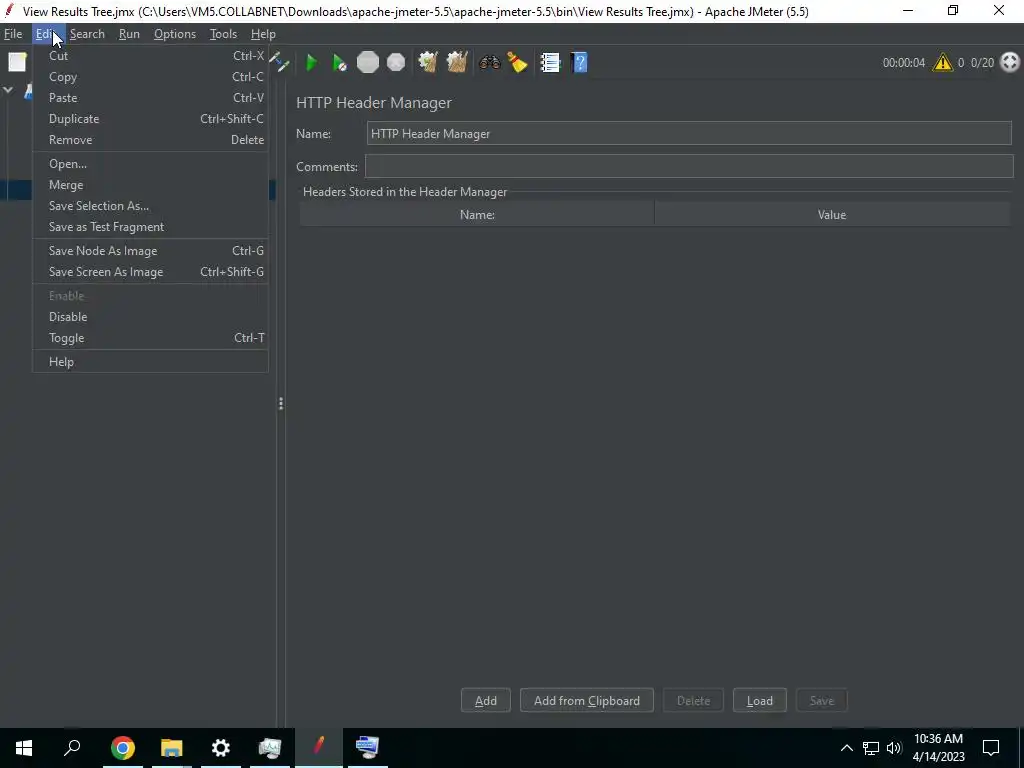Select Duplicate in the Edit menu
Image resolution: width=1024 pixels, height=768 pixels.
(150, 119)
